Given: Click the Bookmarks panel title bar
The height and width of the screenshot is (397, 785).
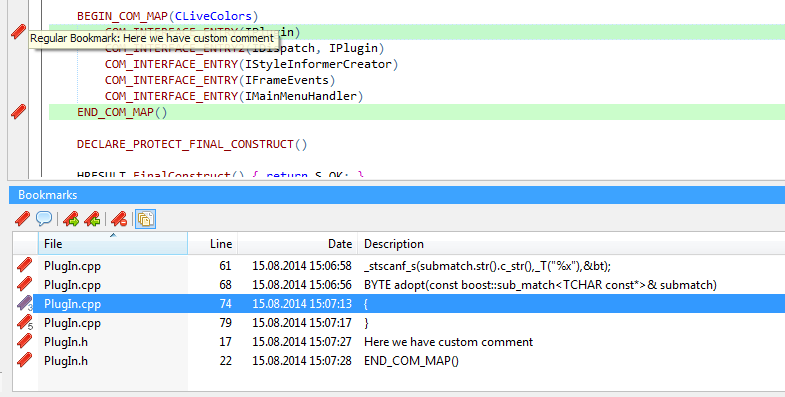Looking at the screenshot, I should 397,195.
